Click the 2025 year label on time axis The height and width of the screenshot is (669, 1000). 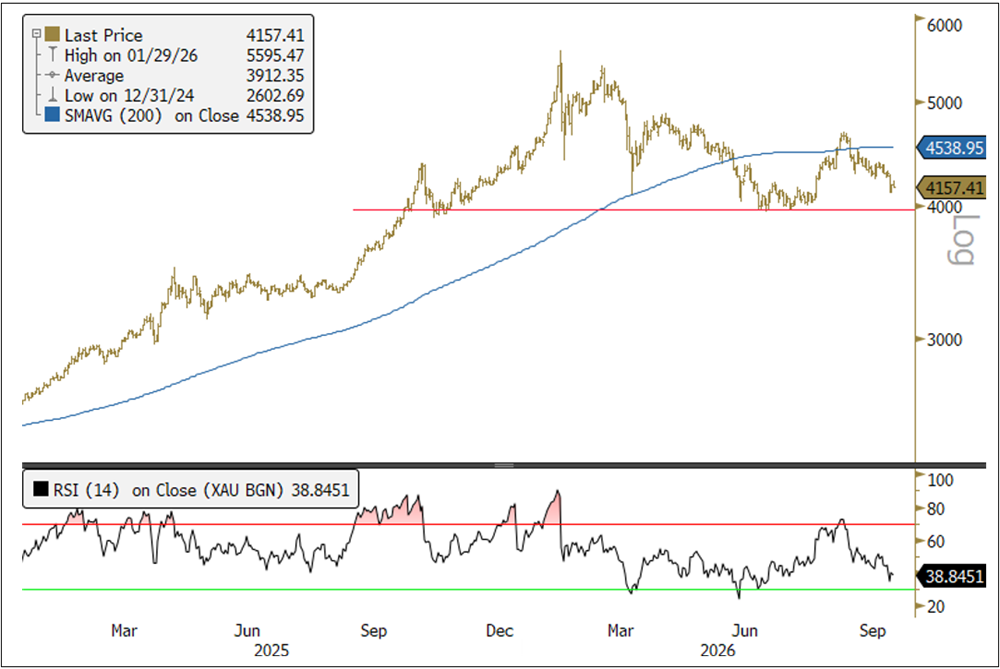pos(271,650)
